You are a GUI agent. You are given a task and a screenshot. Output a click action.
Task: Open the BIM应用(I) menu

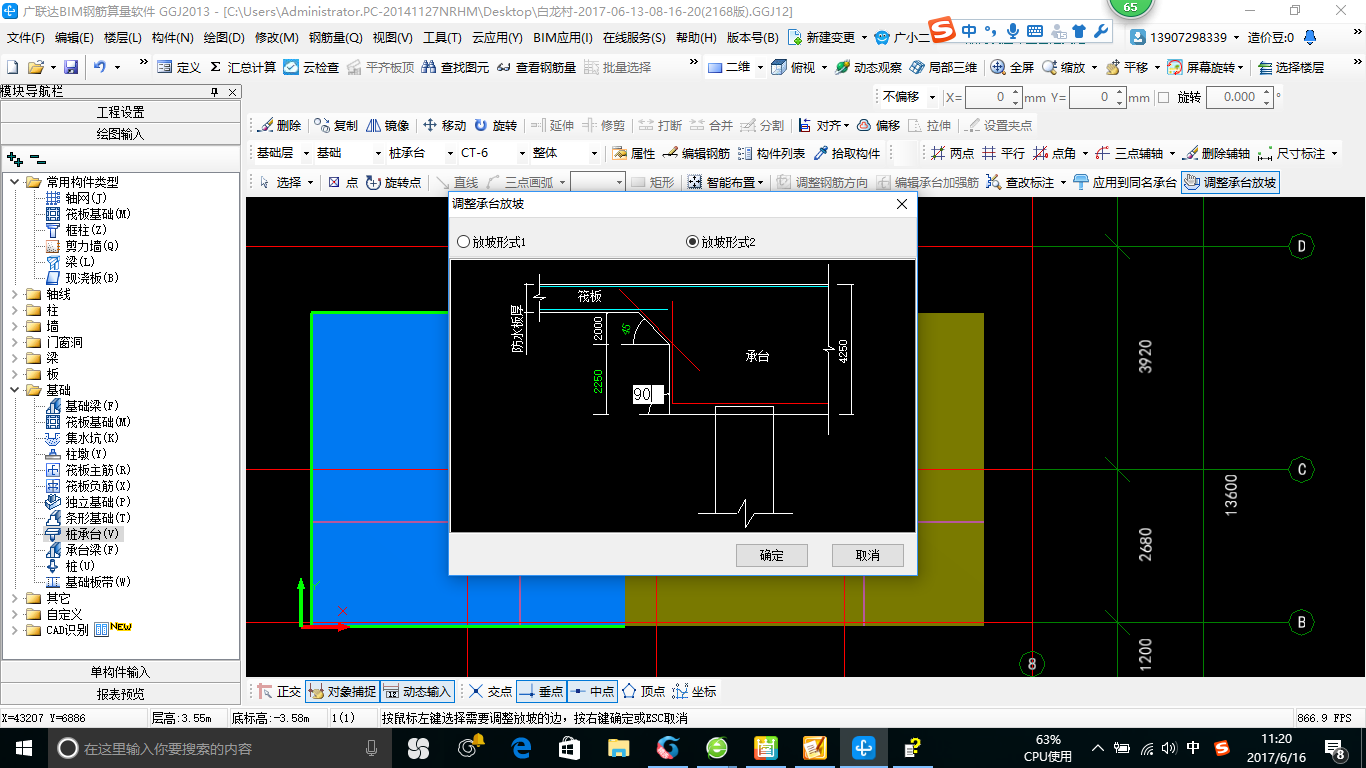point(563,37)
